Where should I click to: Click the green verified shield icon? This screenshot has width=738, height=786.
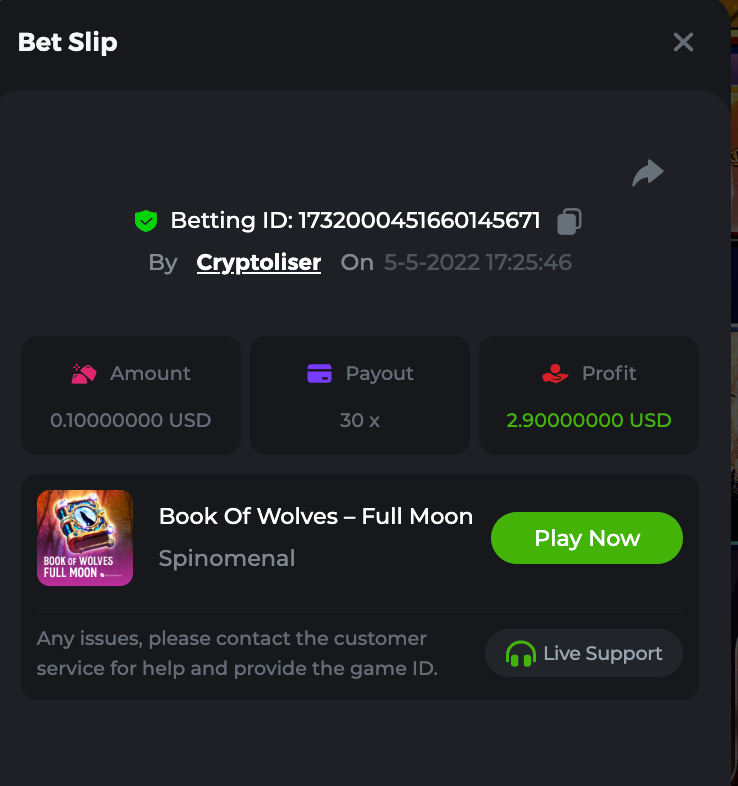146,221
